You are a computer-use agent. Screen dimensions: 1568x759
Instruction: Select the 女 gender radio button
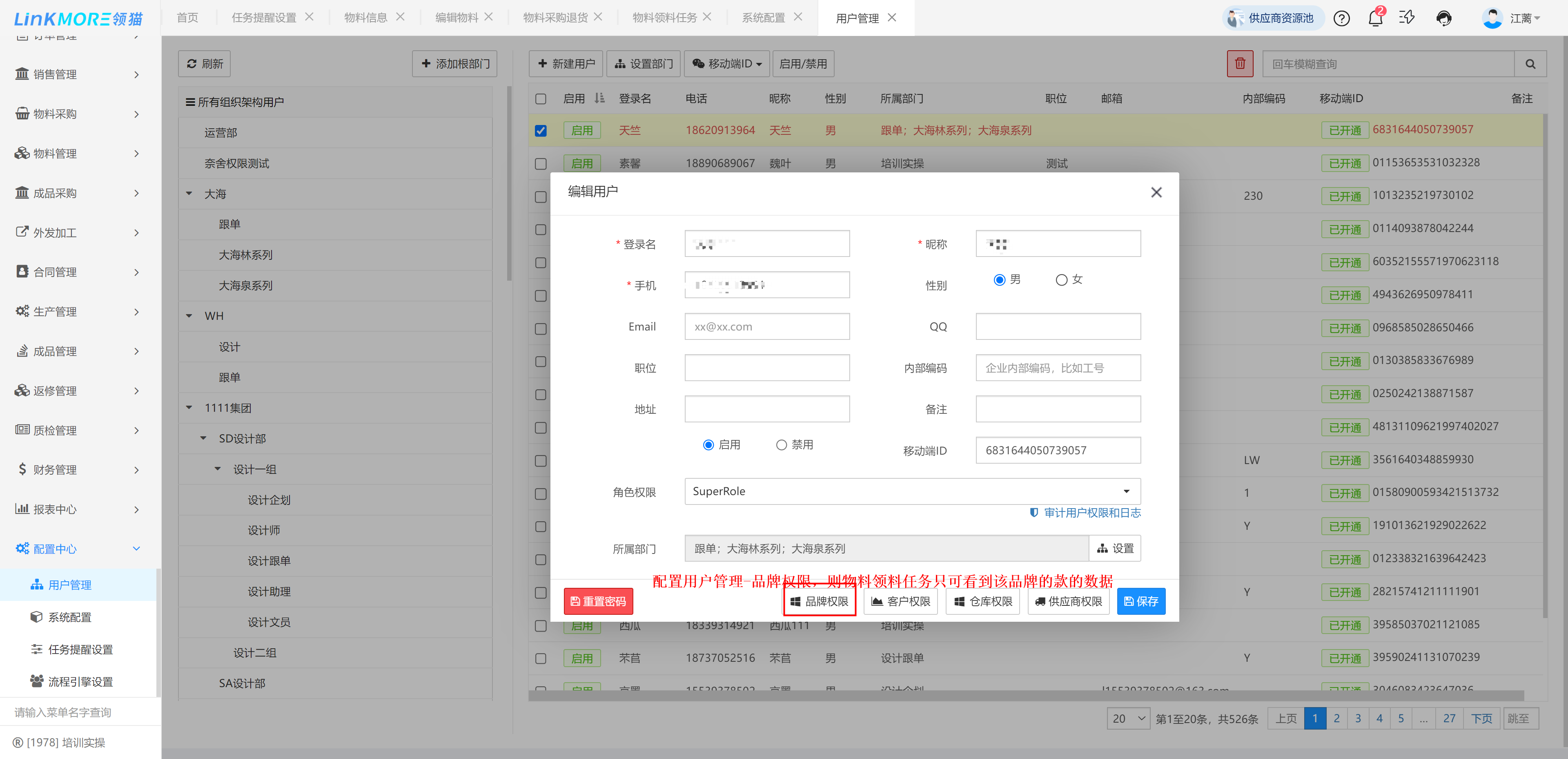pyautogui.click(x=1061, y=279)
